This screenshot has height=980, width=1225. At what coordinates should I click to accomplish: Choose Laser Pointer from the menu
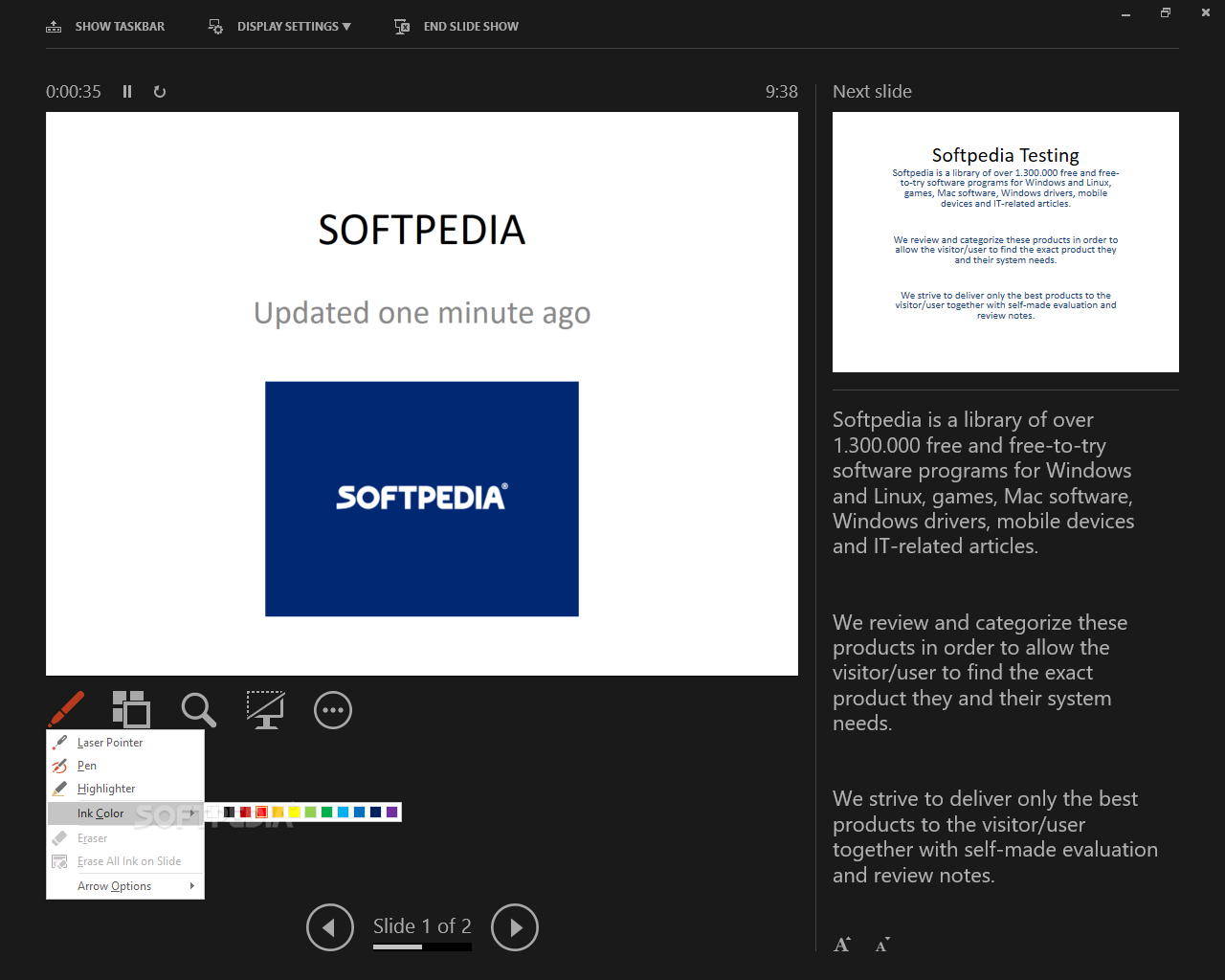click(x=125, y=743)
